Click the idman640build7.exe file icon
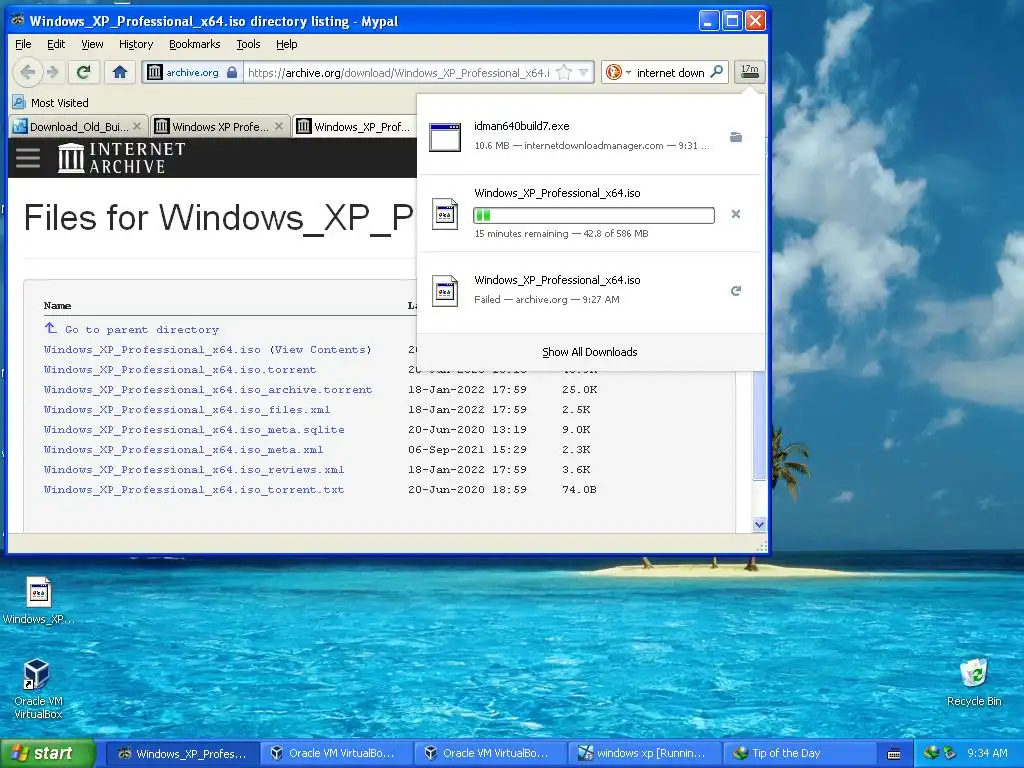 [445, 137]
